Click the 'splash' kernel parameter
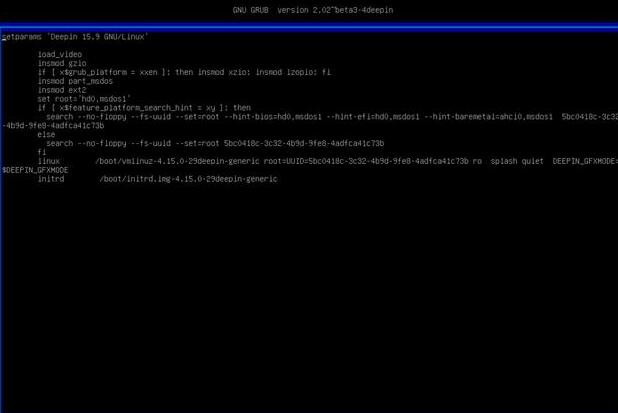Viewport: 618px width, 413px height. click(503, 161)
